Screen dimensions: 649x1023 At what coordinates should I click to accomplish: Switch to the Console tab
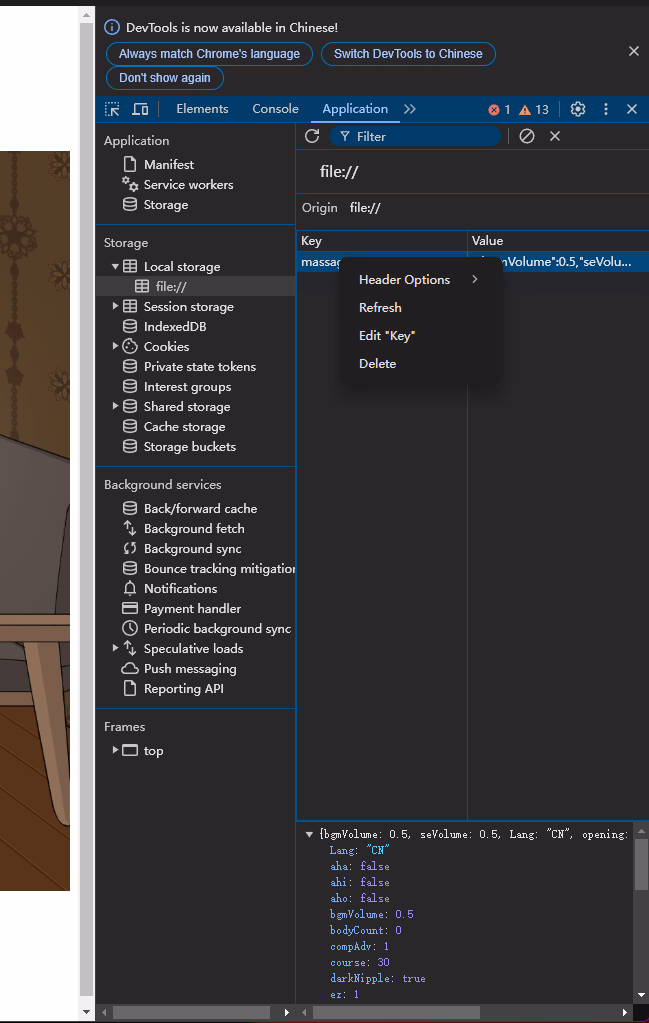tap(275, 109)
